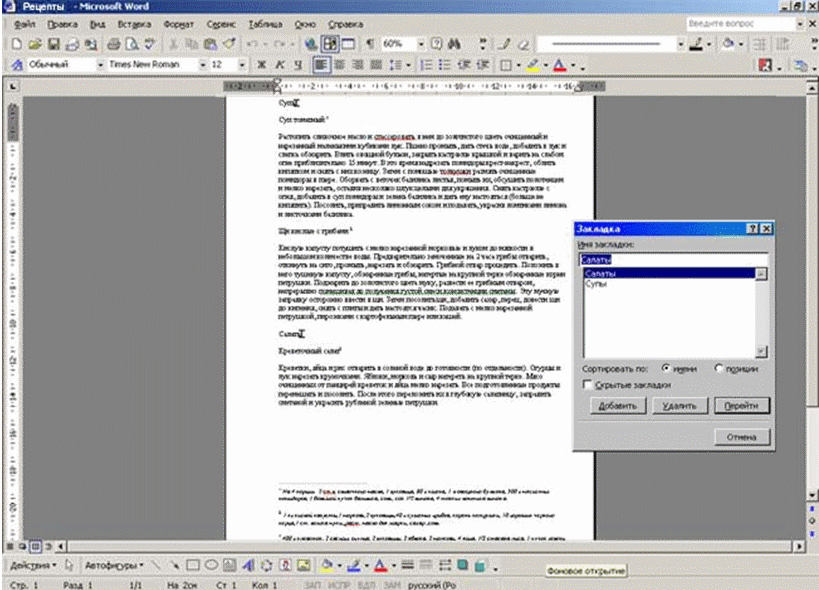Click the bookmark name input field
This screenshot has width=819, height=590.
click(x=673, y=259)
